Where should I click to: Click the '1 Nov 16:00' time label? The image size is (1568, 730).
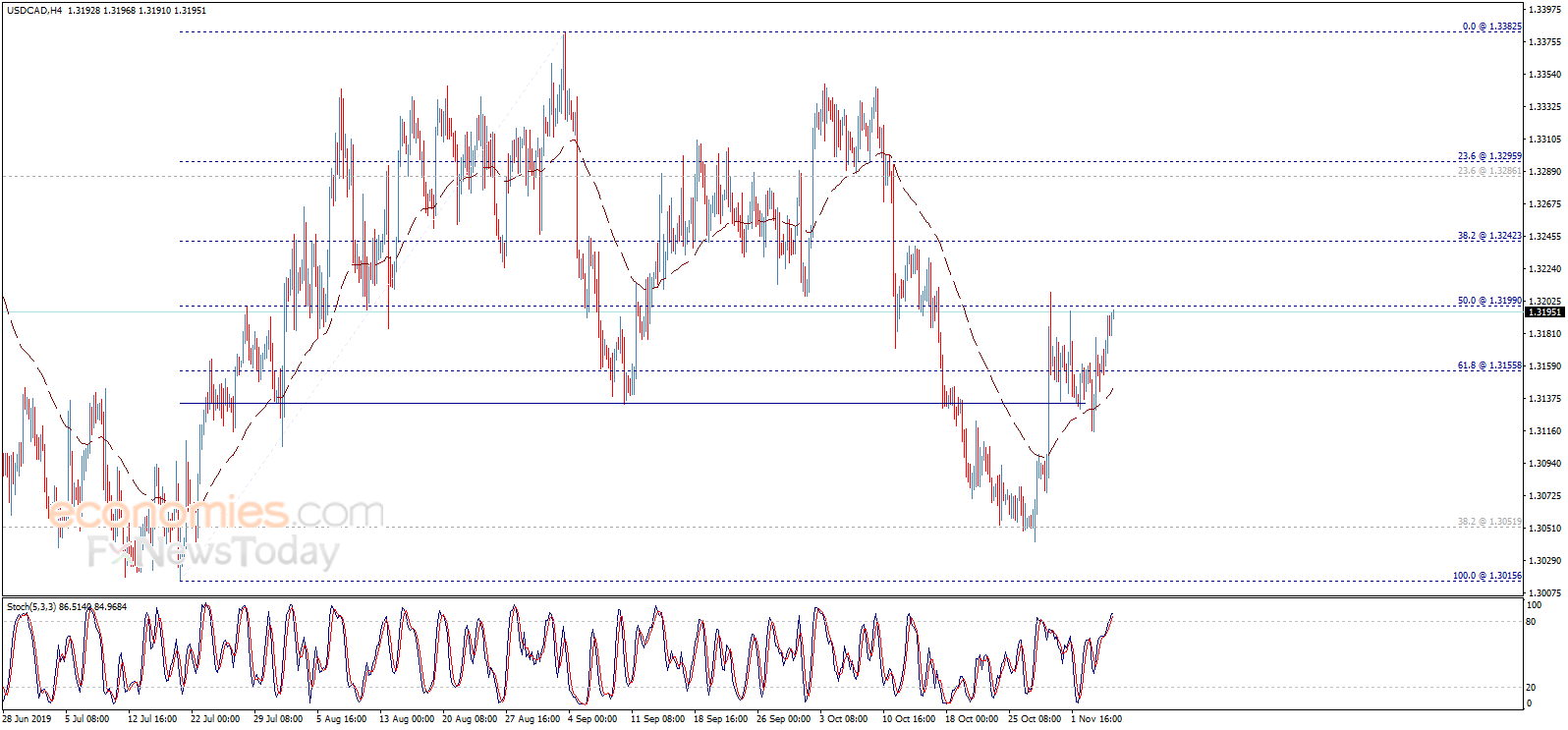click(1096, 719)
